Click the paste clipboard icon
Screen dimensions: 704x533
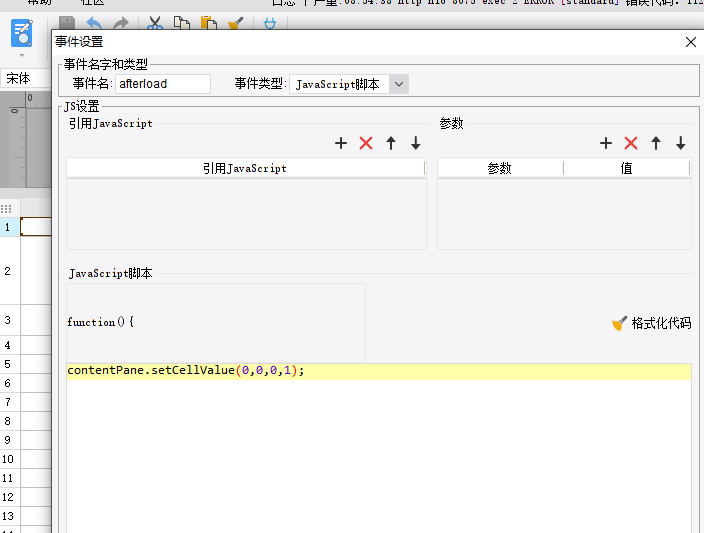pos(209,23)
